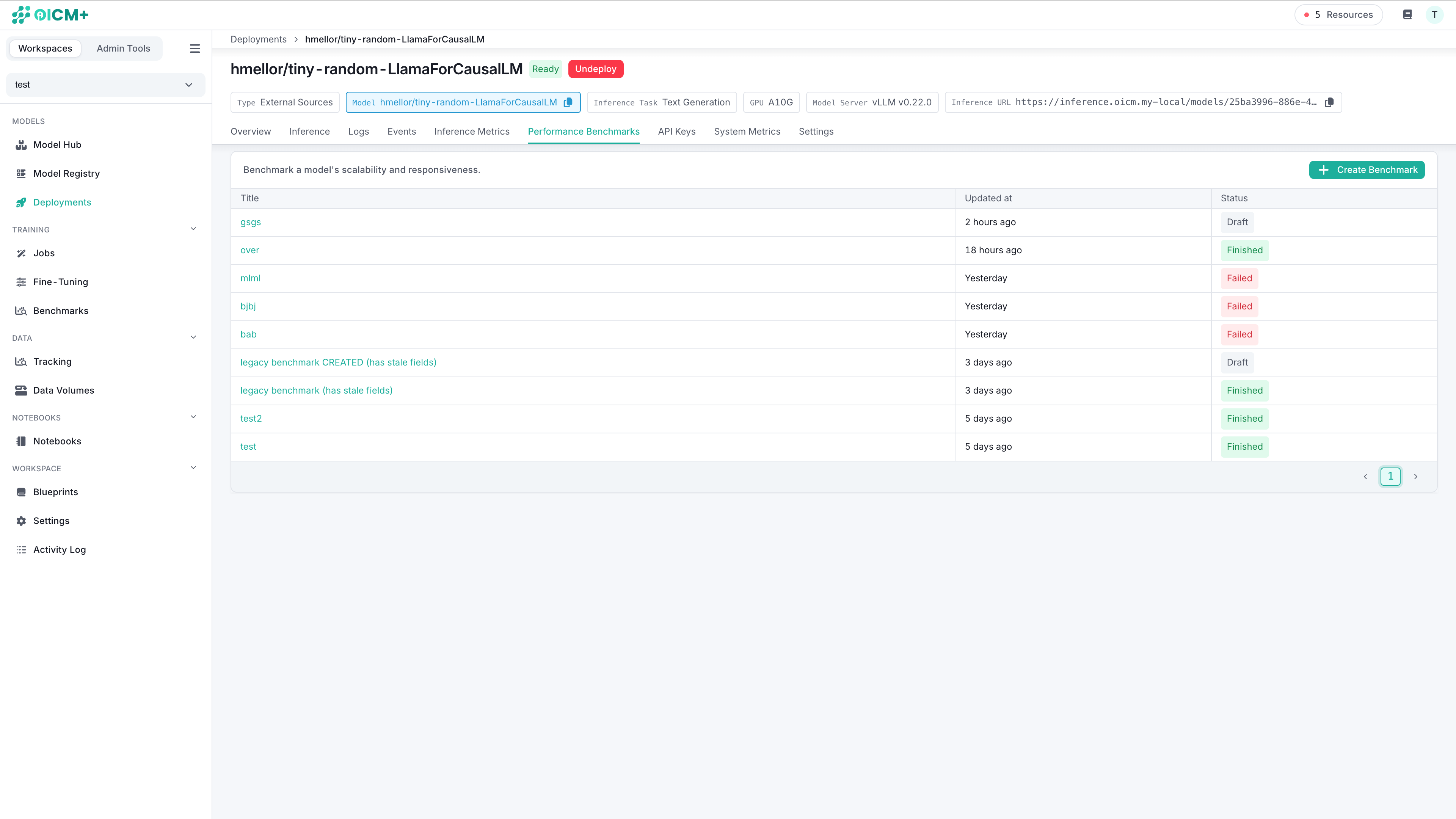Select page 1 in pagination
Image resolution: width=1456 pixels, height=819 pixels.
[x=1390, y=477]
